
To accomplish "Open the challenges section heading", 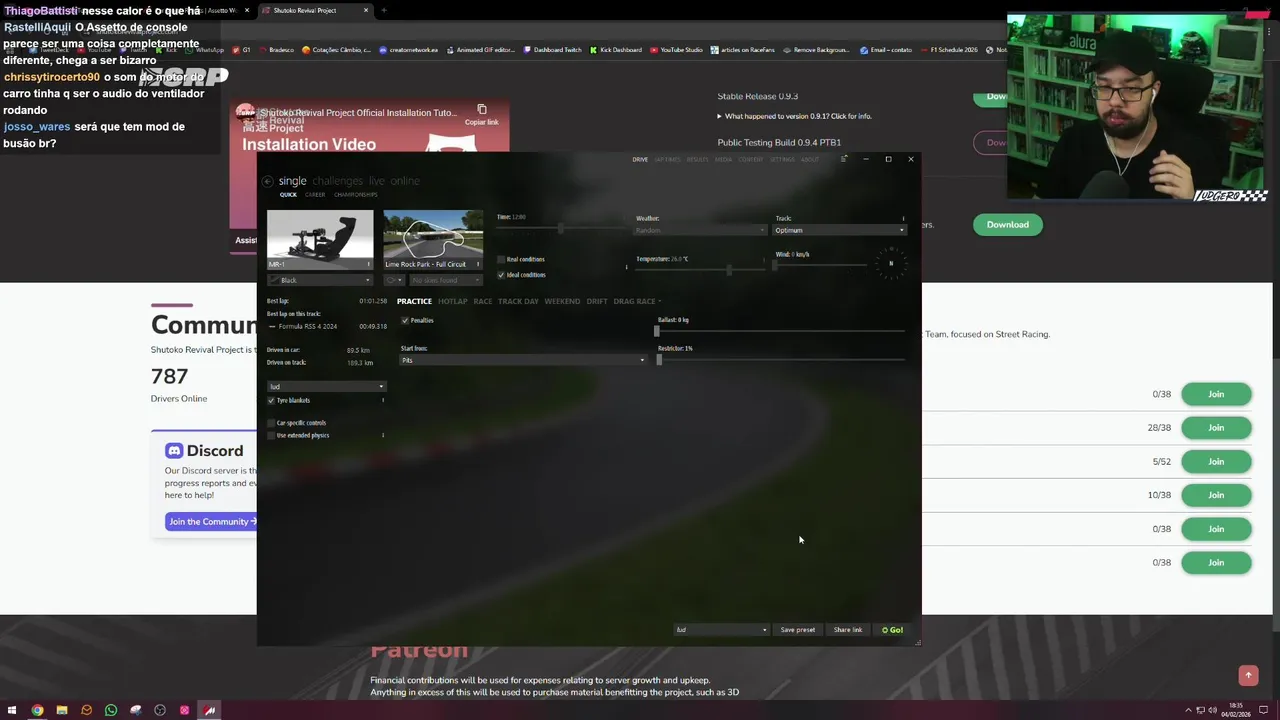I will click(x=337, y=181).
